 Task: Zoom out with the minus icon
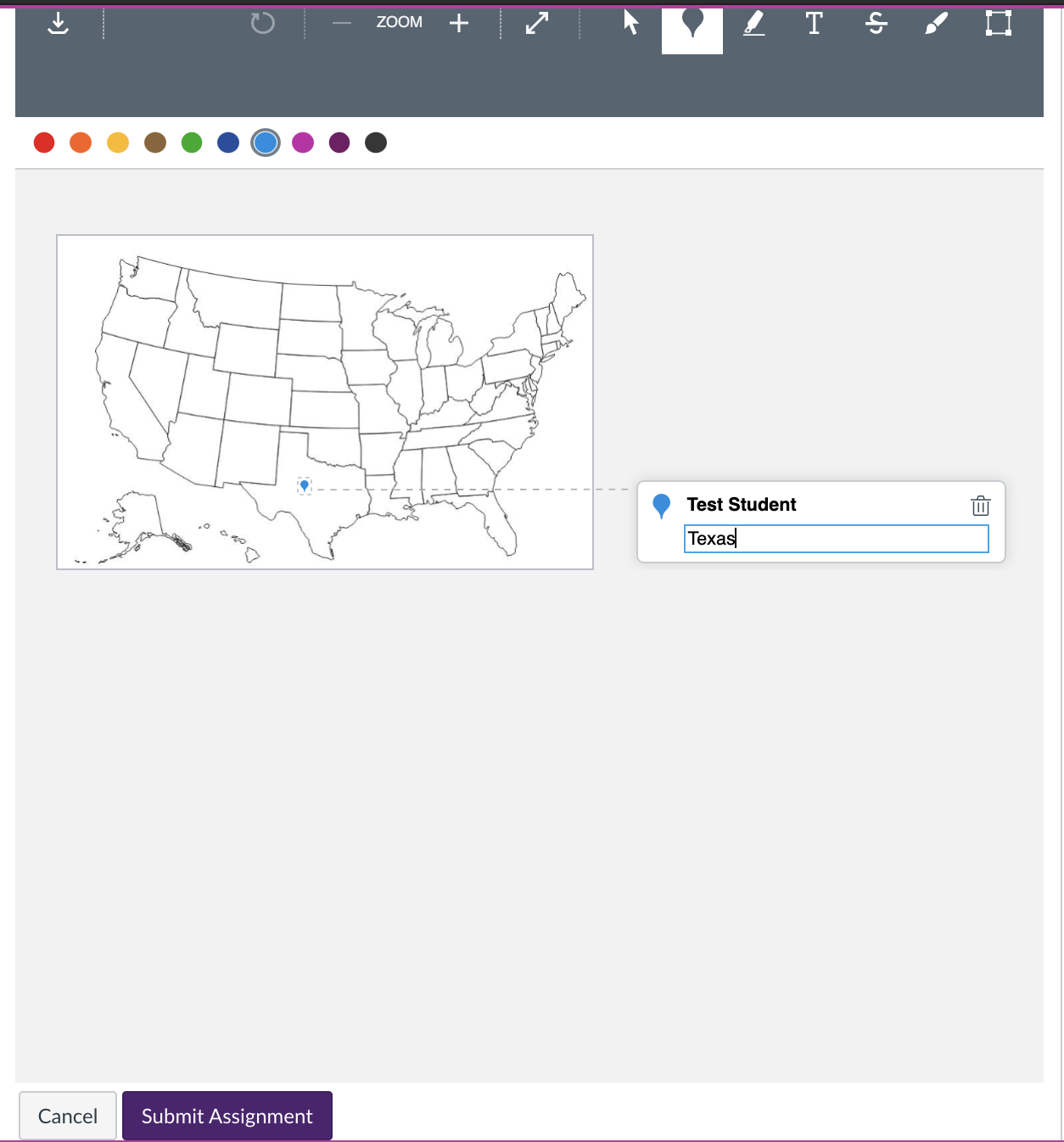pyautogui.click(x=342, y=23)
